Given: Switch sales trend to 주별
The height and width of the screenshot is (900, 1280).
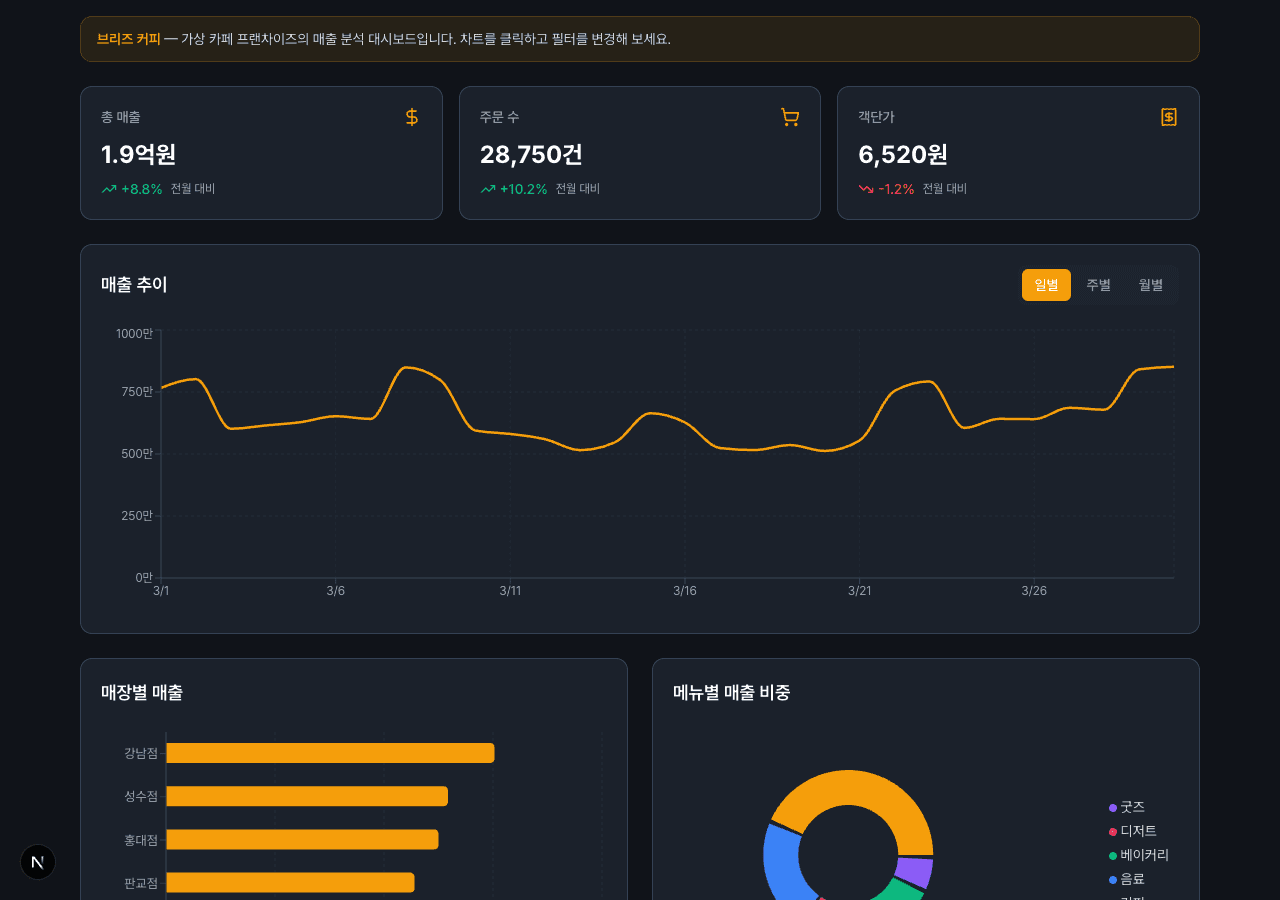Looking at the screenshot, I should (1098, 285).
